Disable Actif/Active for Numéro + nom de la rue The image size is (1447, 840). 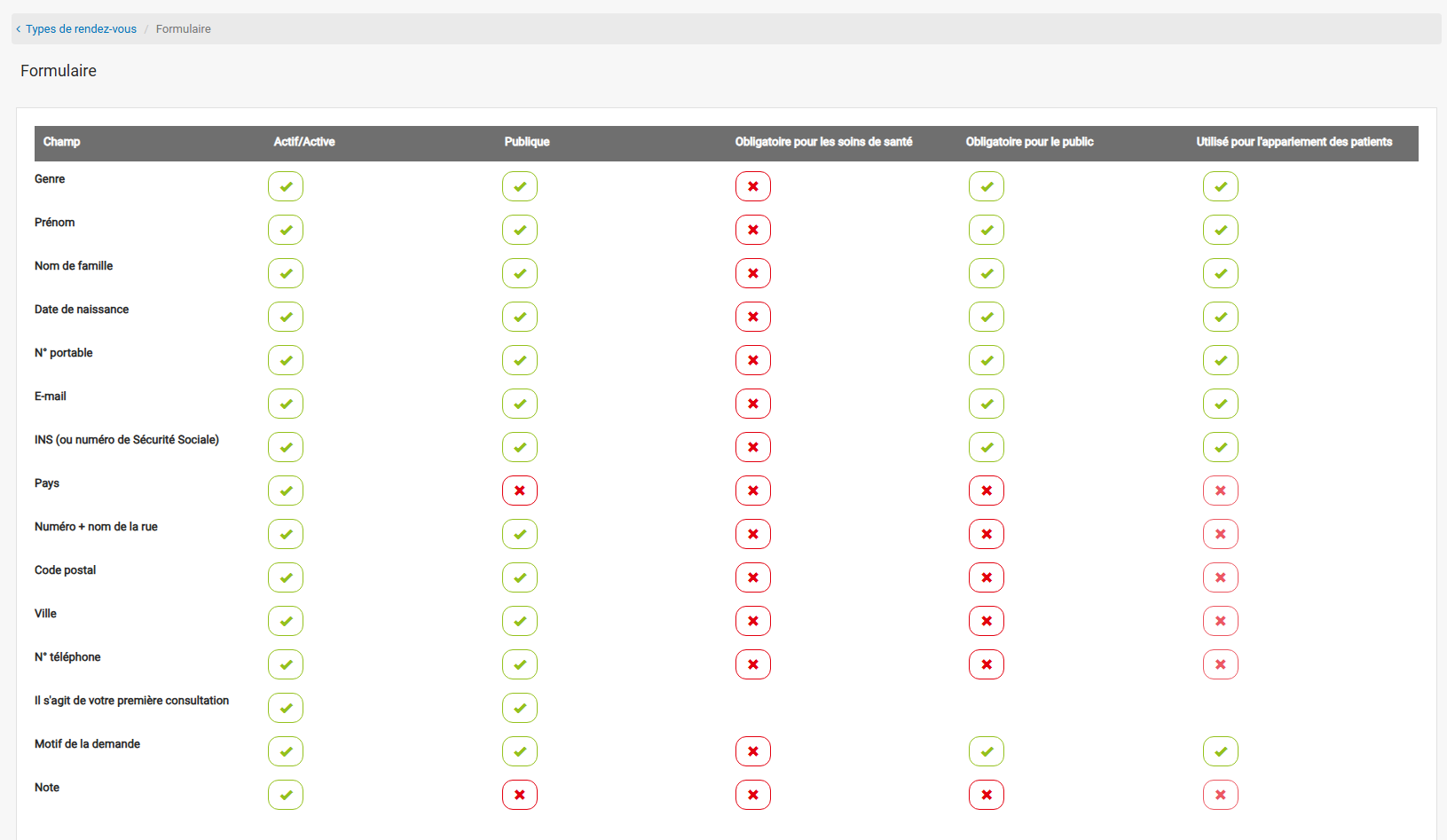pos(286,534)
